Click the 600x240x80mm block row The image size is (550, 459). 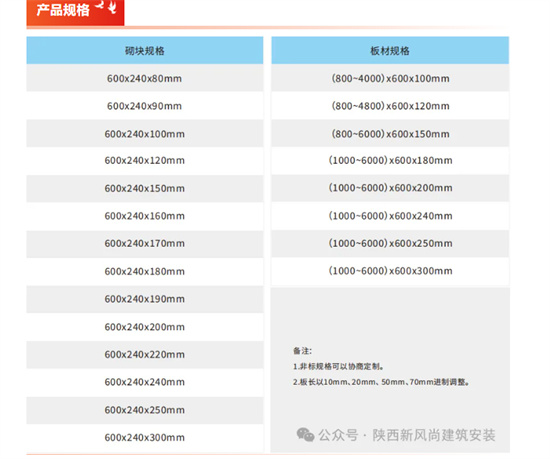[x=145, y=78]
